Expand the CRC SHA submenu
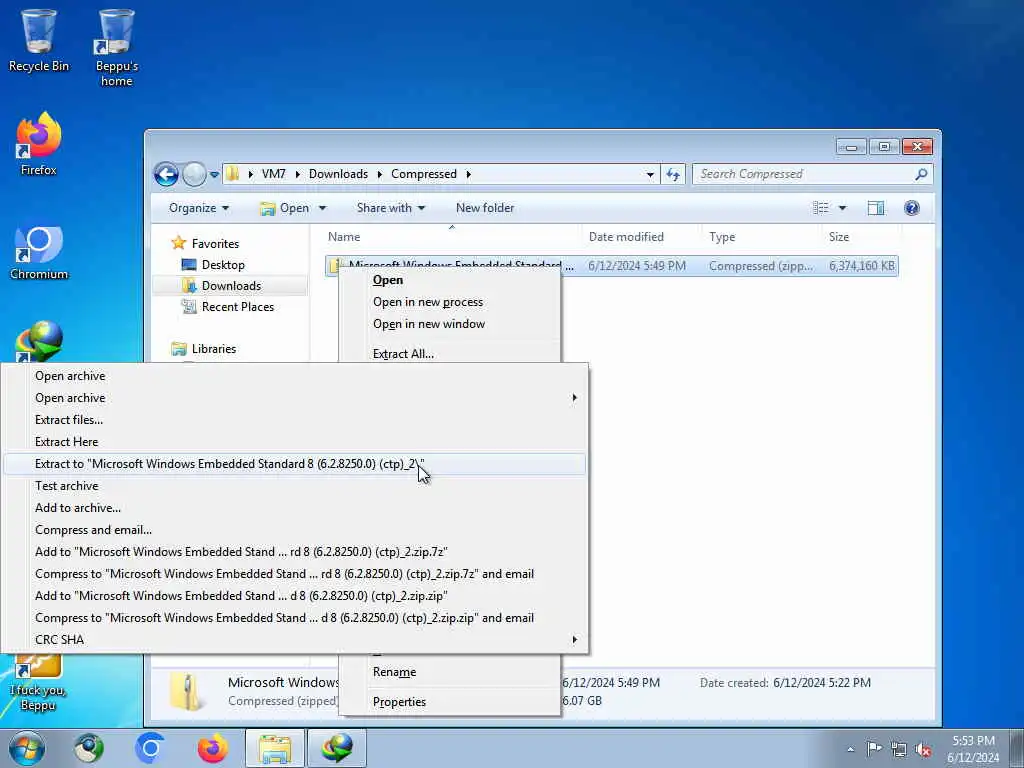 point(294,639)
